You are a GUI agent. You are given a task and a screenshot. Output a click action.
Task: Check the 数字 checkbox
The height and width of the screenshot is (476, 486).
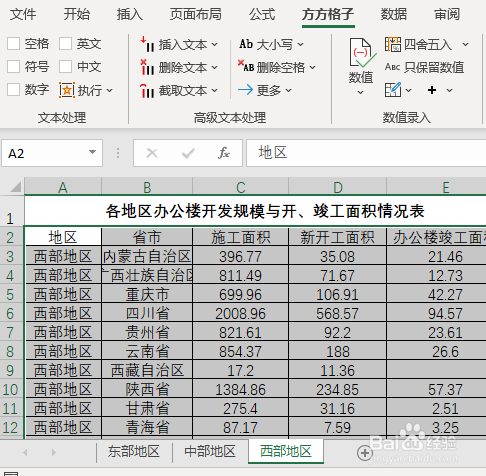point(13,90)
